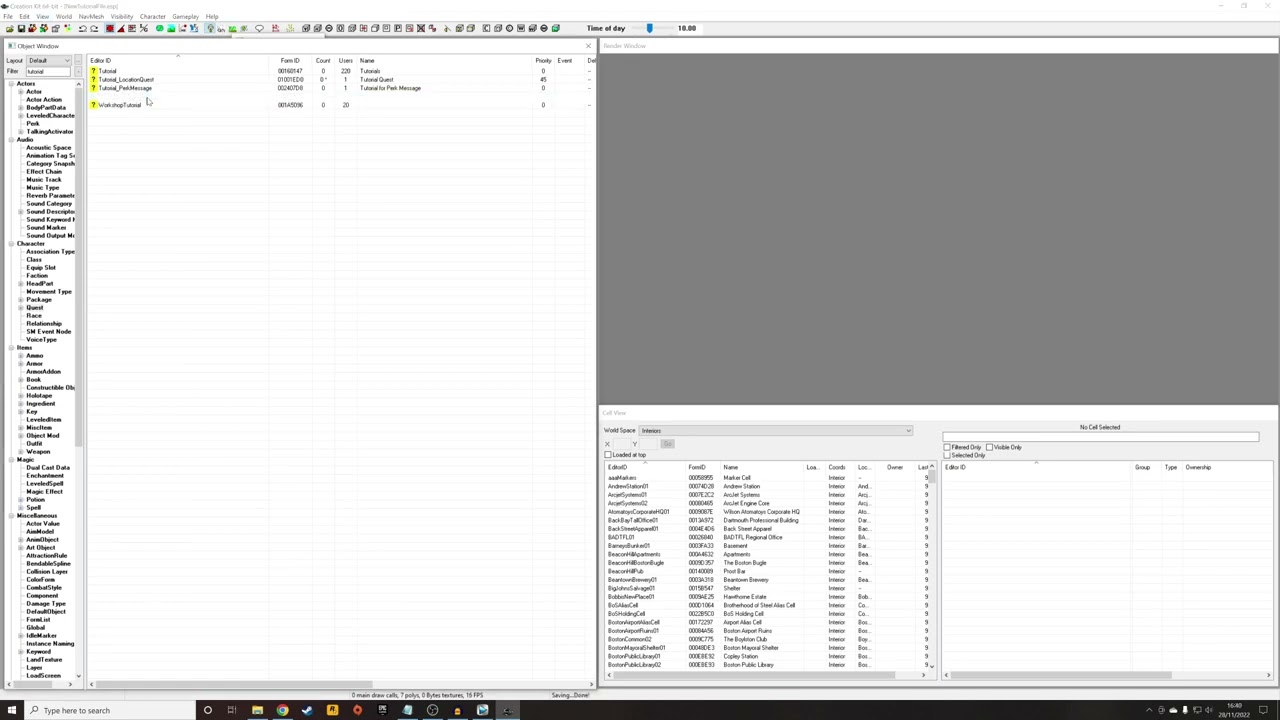Open File Explorer from the taskbar
Screen dimensions: 1280x720
tap(257, 710)
